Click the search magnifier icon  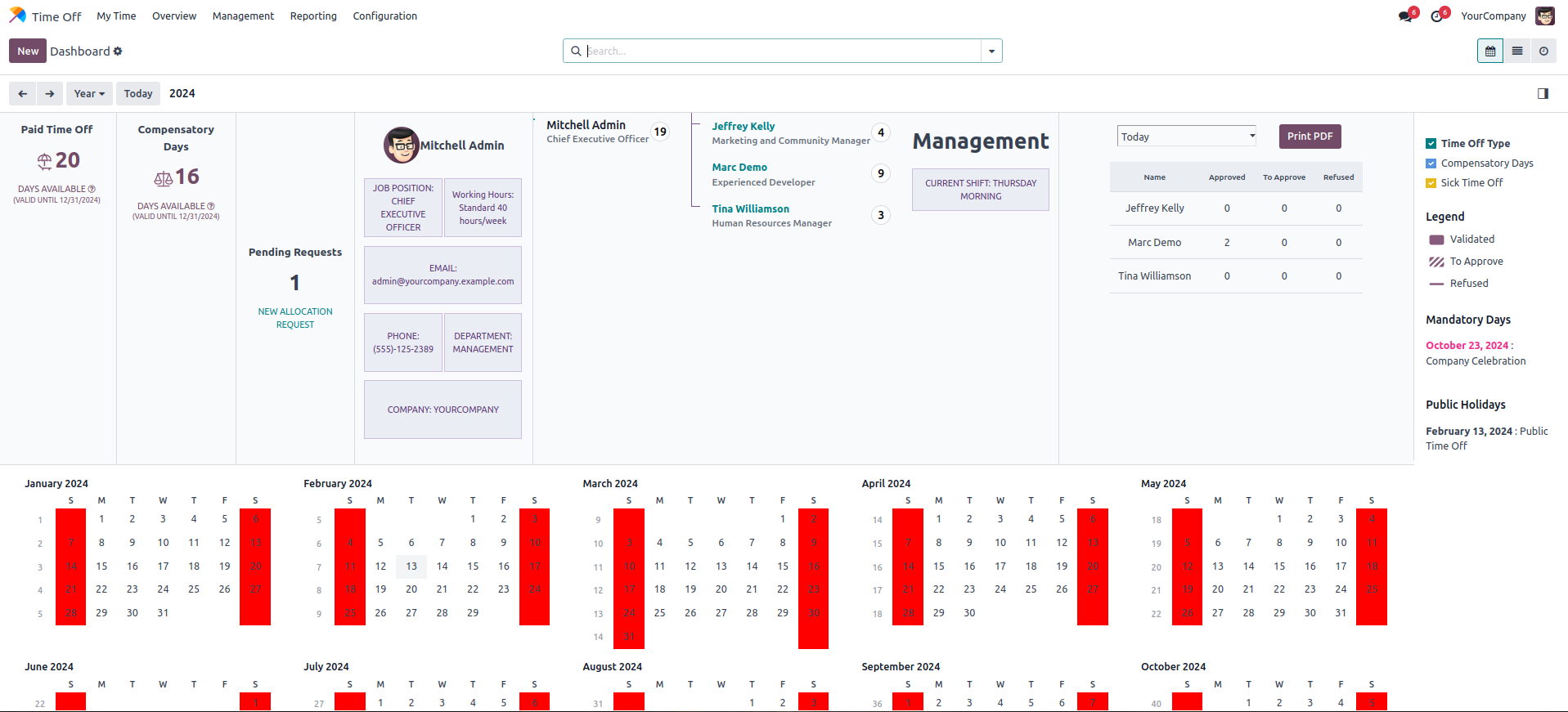(x=576, y=51)
